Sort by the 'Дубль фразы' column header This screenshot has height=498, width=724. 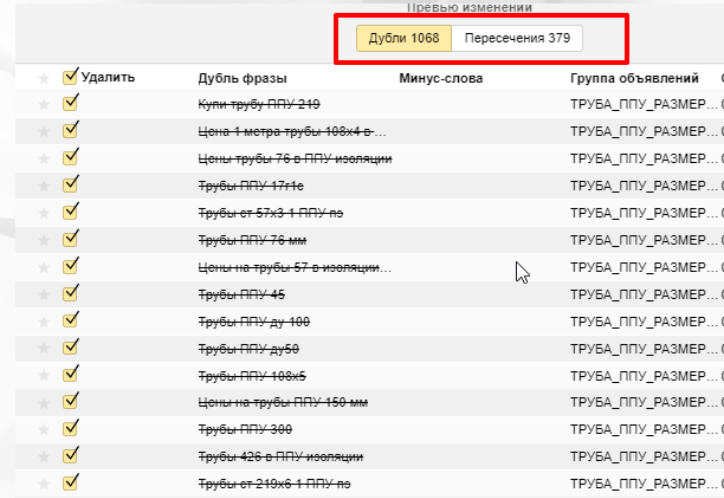point(242,78)
